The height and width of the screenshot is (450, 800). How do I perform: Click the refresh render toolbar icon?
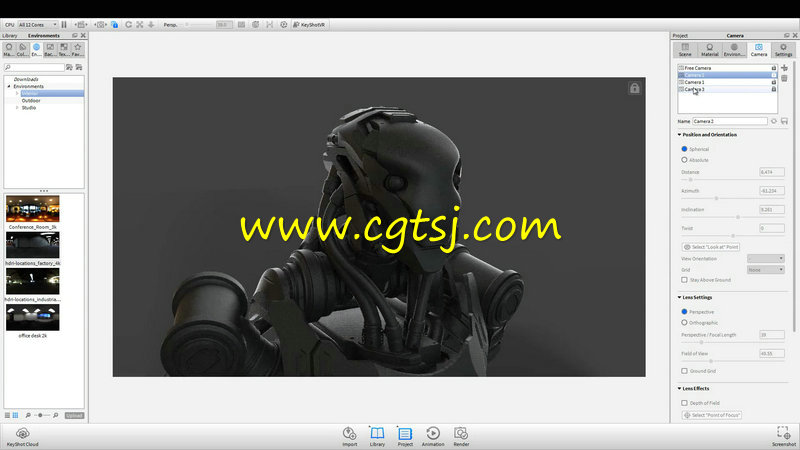click(128, 24)
